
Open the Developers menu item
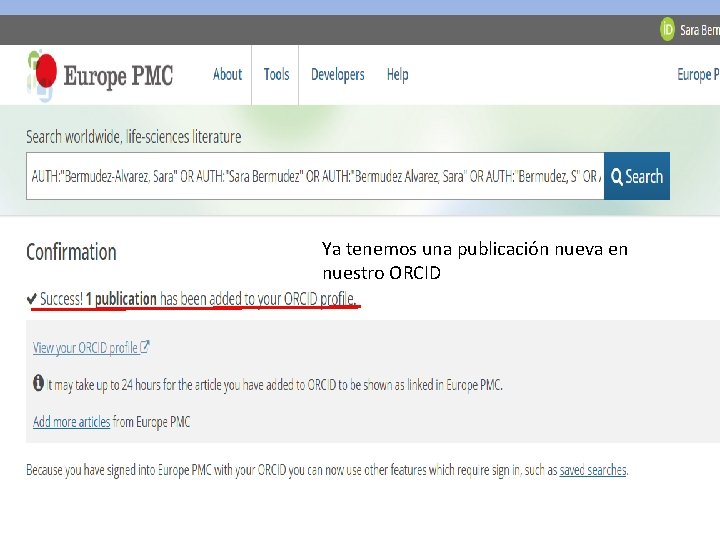pyautogui.click(x=338, y=74)
